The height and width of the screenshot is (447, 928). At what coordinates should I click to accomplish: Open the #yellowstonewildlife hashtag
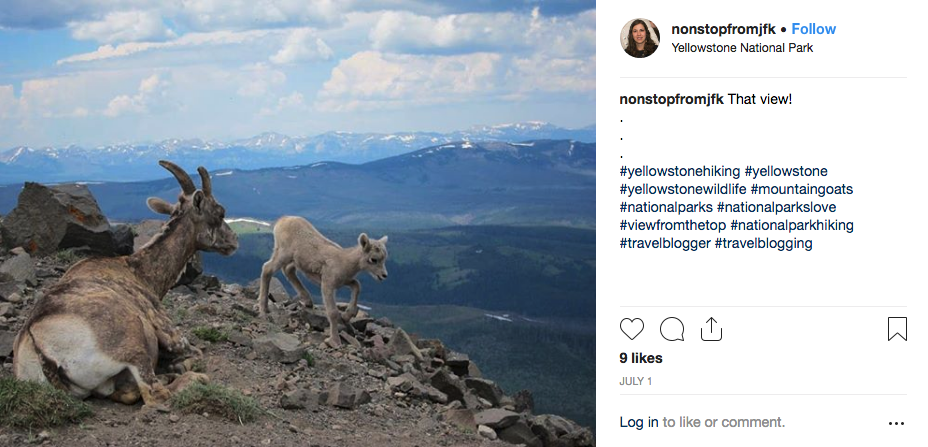tap(683, 189)
